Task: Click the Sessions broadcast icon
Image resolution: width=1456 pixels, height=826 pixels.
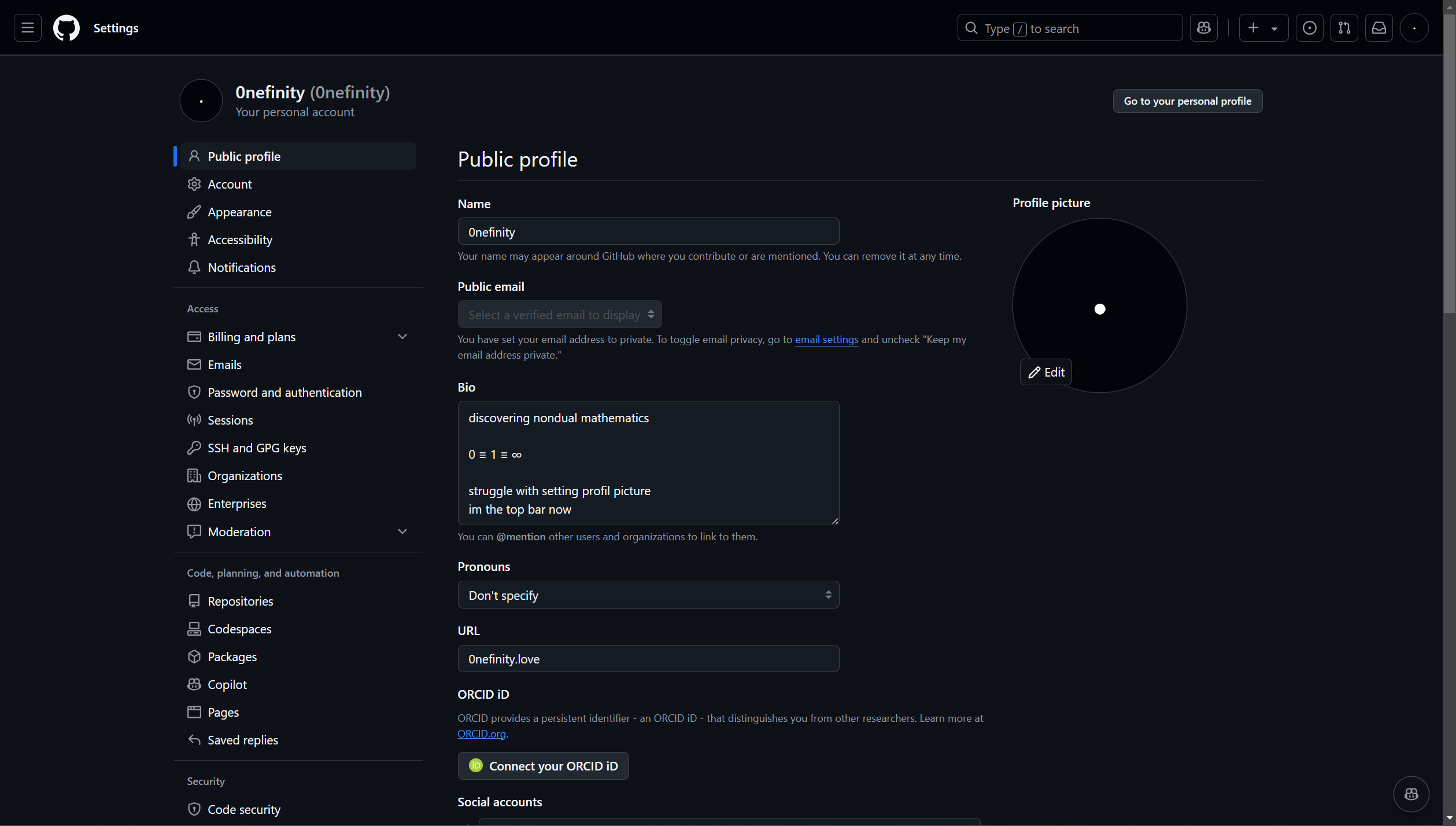Action: coord(194,420)
